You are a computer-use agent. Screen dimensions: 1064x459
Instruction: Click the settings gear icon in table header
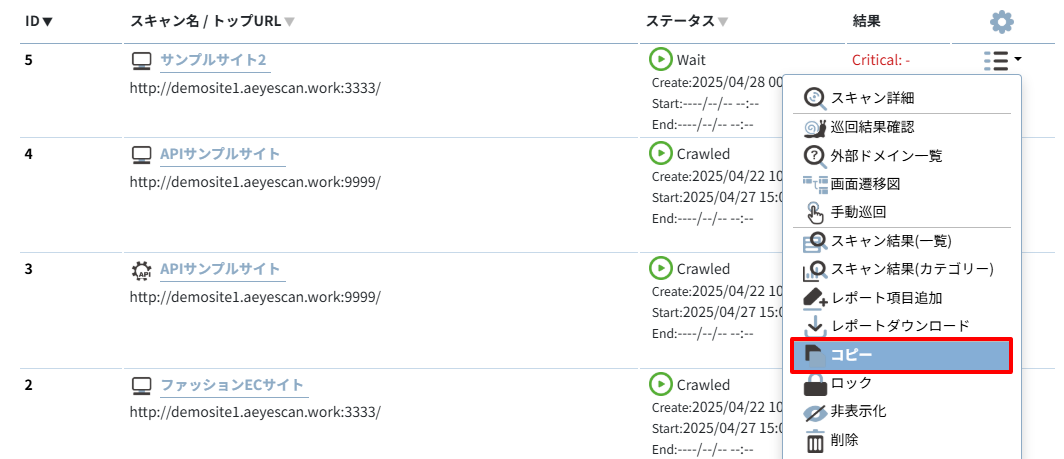1002,22
